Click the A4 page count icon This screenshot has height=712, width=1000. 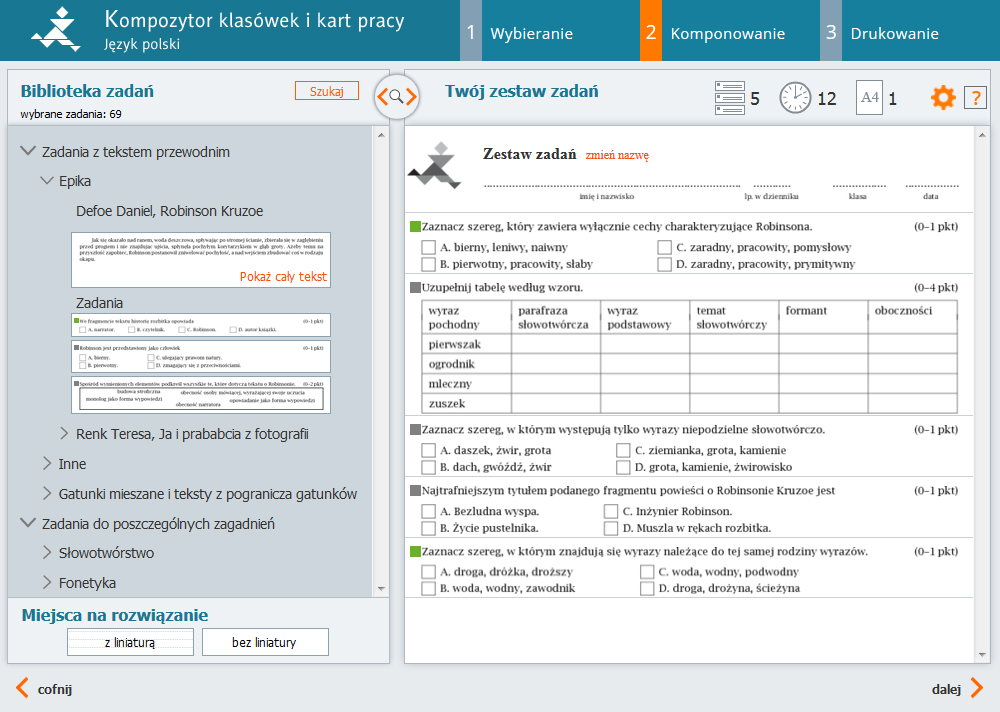869,98
